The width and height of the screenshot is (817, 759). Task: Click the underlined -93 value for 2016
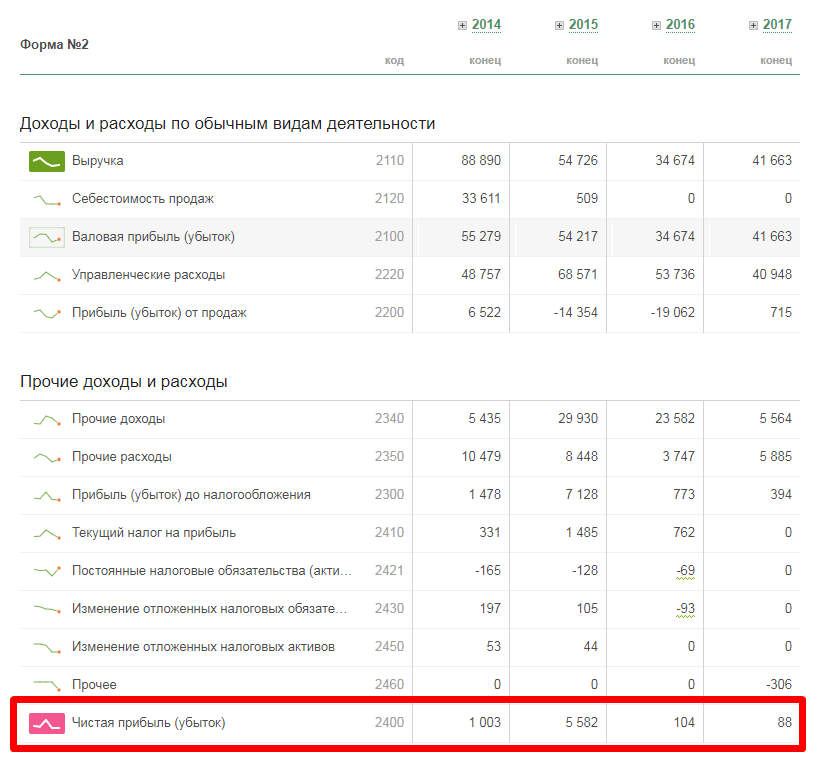(685, 609)
